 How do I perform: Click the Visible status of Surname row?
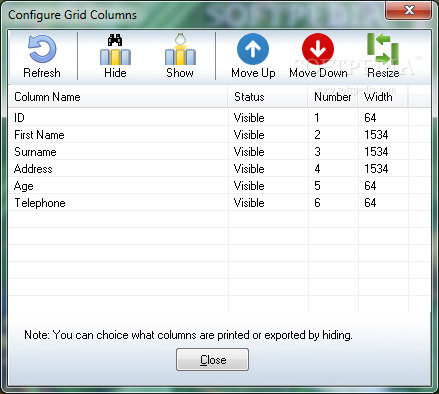(x=249, y=152)
